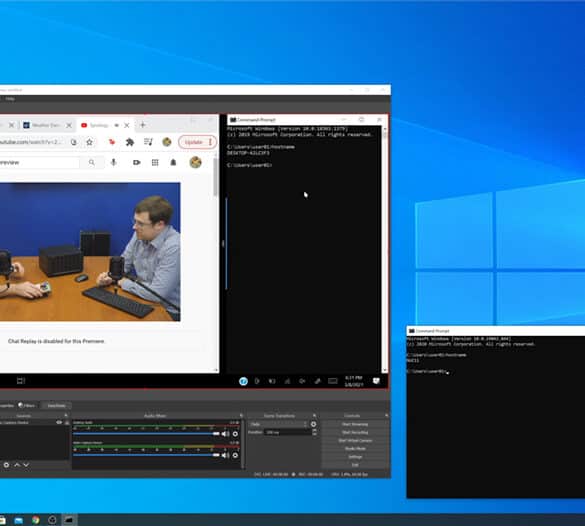The image size is (585, 526).
Task: Open Filters for the selected OBS source
Action: tap(26, 405)
